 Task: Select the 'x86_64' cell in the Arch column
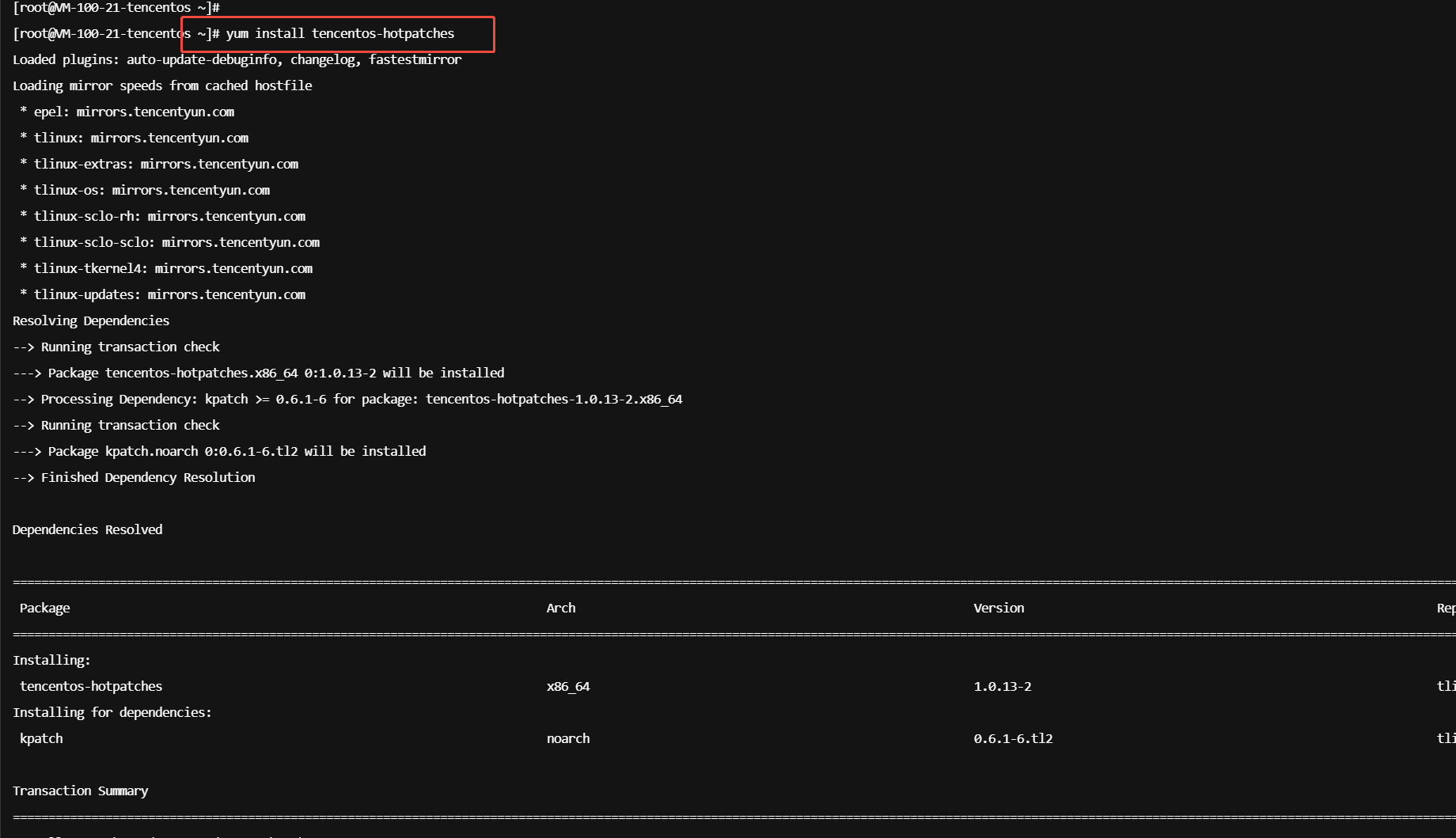[568, 686]
